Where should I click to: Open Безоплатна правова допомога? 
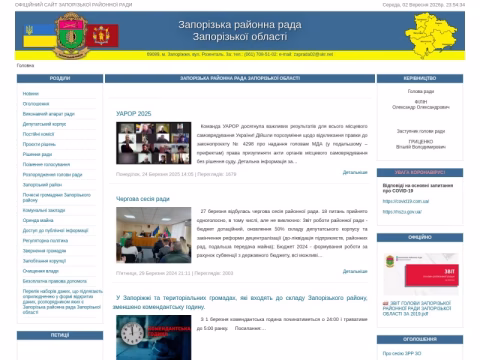click(x=55, y=281)
